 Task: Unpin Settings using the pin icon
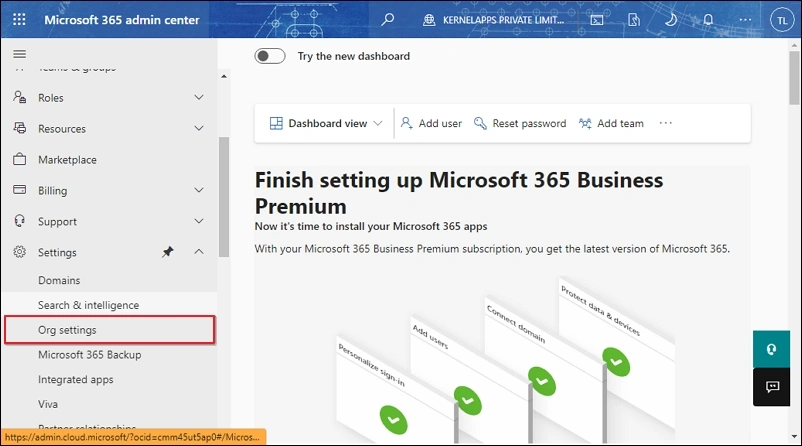point(168,252)
